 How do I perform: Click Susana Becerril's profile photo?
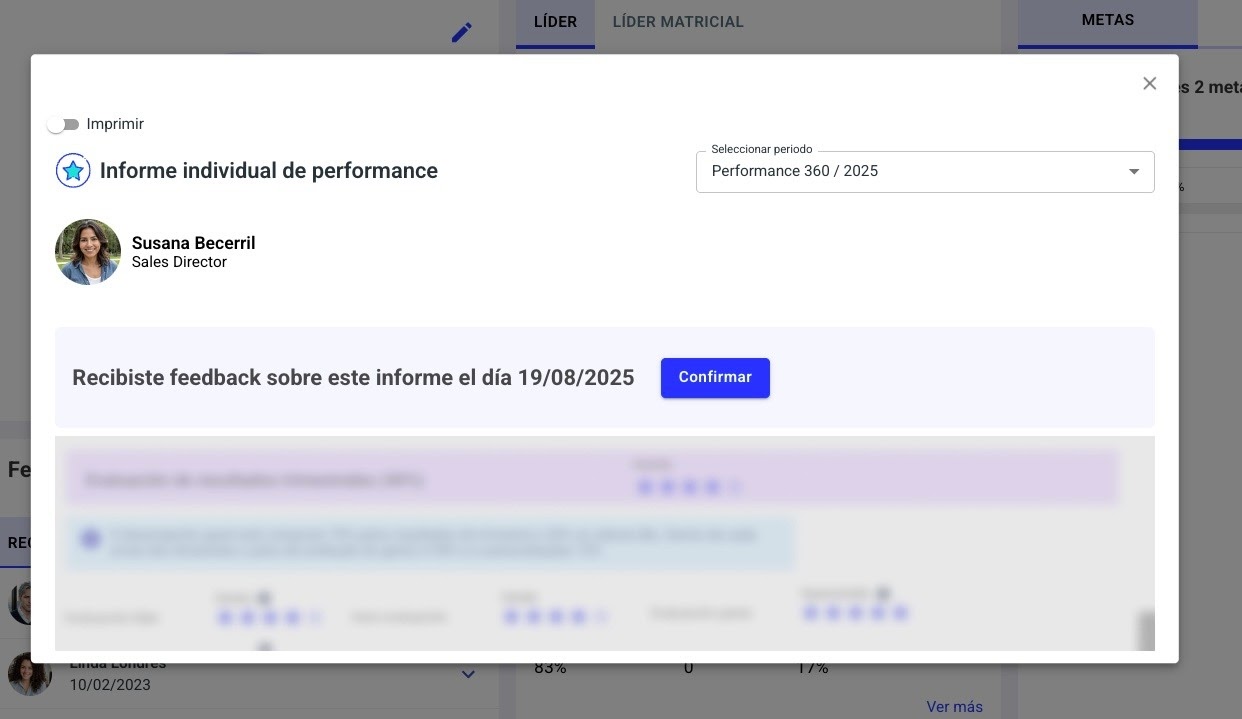click(x=88, y=252)
